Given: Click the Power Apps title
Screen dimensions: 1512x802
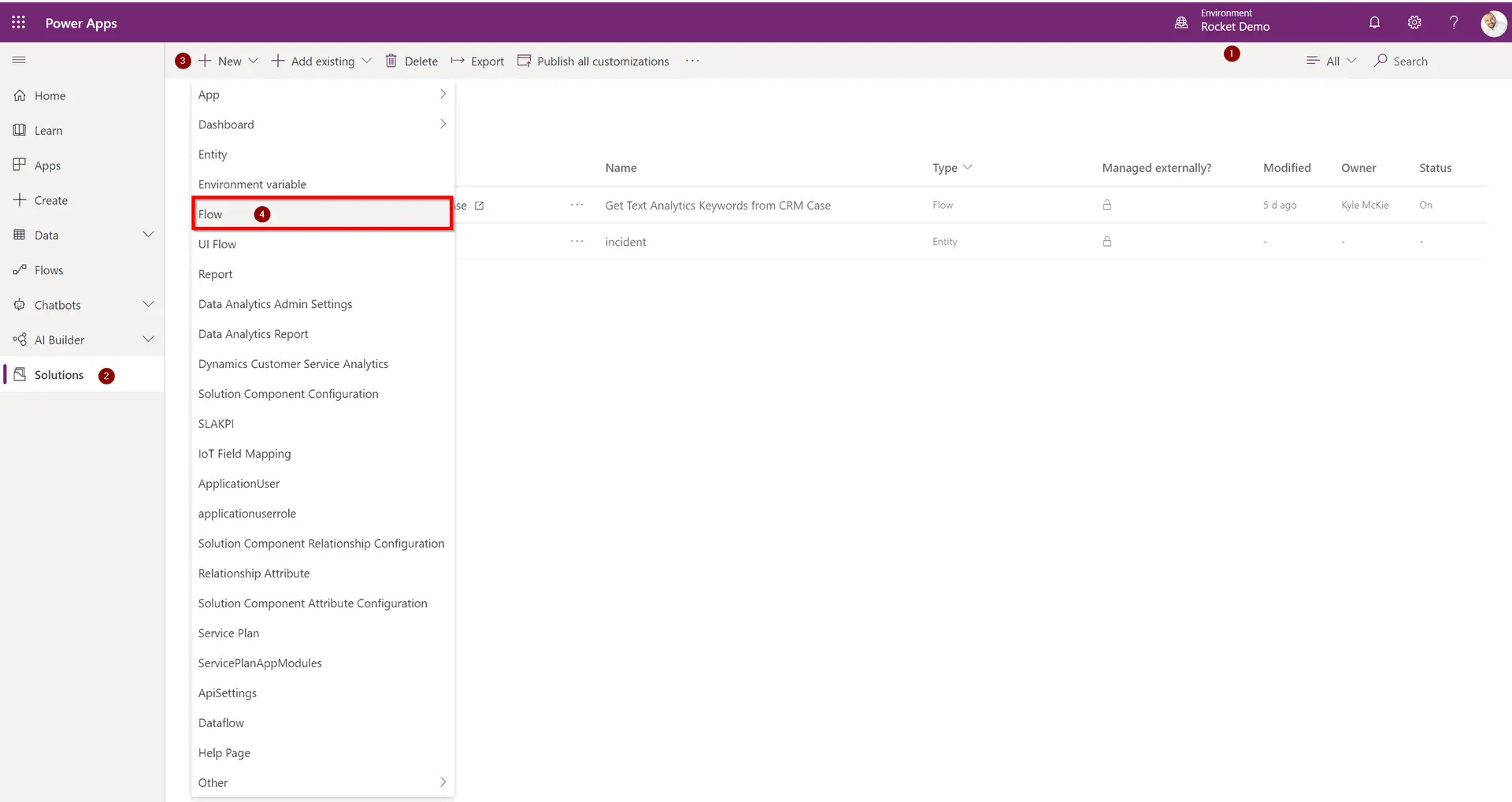Looking at the screenshot, I should 81,23.
